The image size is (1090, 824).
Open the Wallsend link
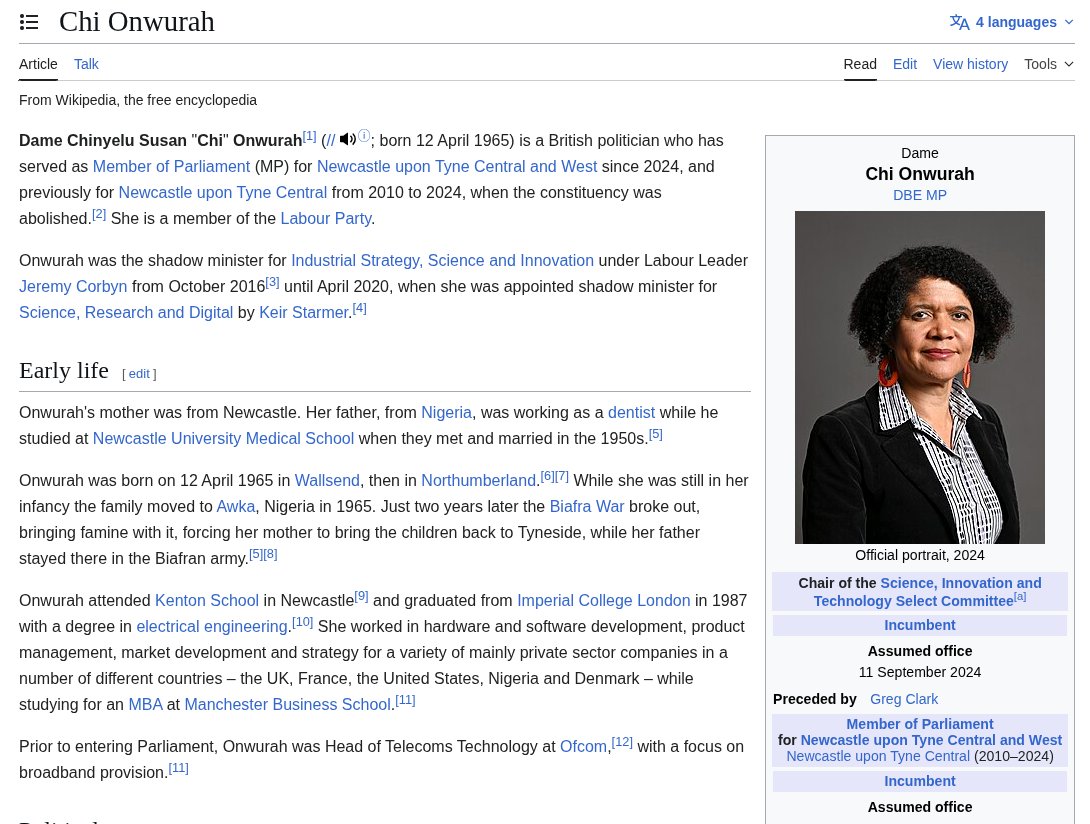click(327, 480)
